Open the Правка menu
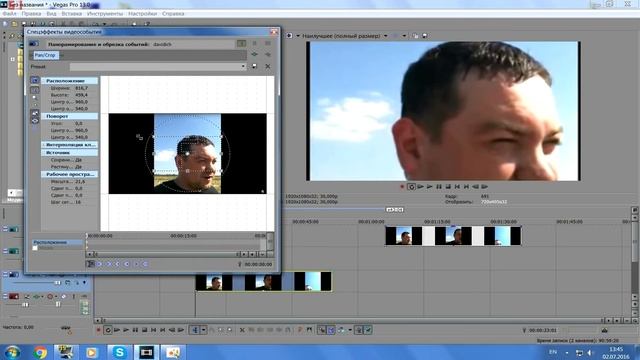 (31, 13)
